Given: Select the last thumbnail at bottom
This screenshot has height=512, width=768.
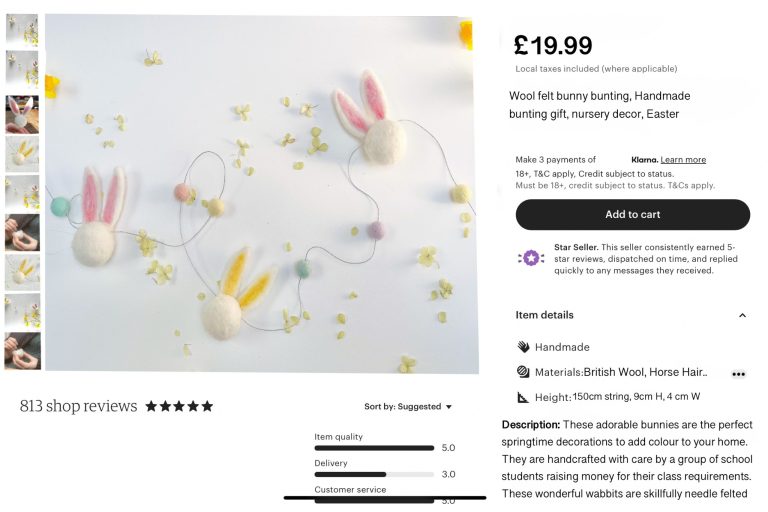Looking at the screenshot, I should coord(23,351).
